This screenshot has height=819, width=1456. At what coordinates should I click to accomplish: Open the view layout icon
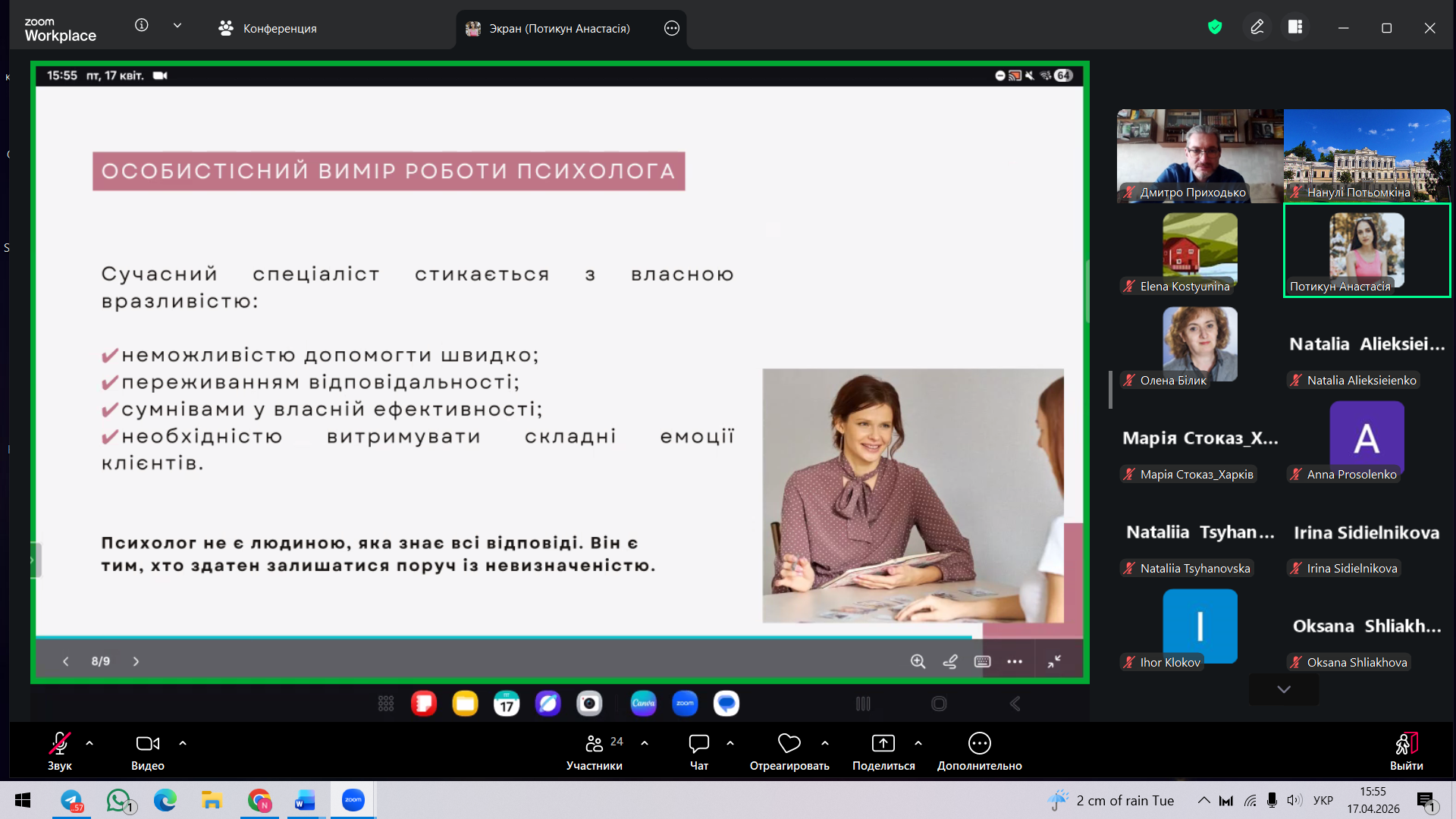[1295, 27]
